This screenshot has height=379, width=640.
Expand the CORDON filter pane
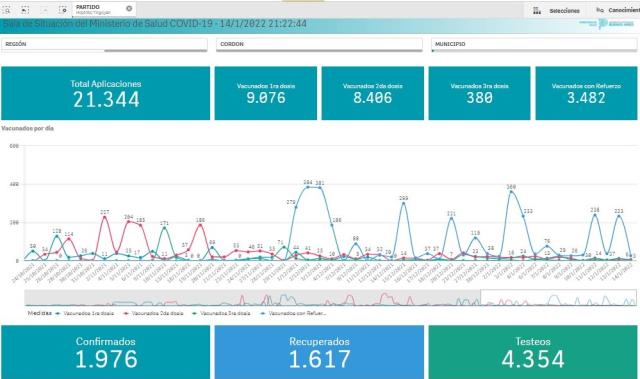click(319, 44)
